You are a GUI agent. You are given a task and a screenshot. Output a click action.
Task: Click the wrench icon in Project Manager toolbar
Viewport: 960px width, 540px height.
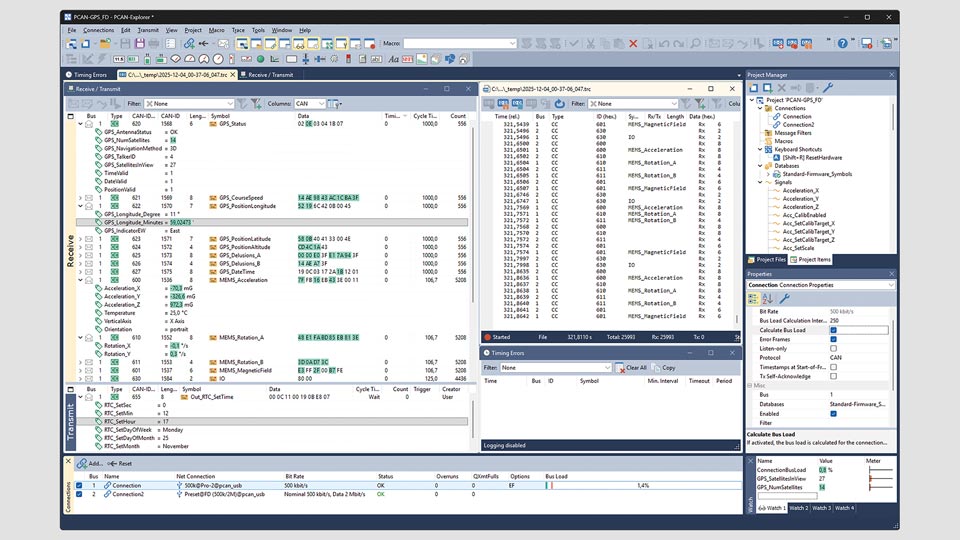(827, 88)
